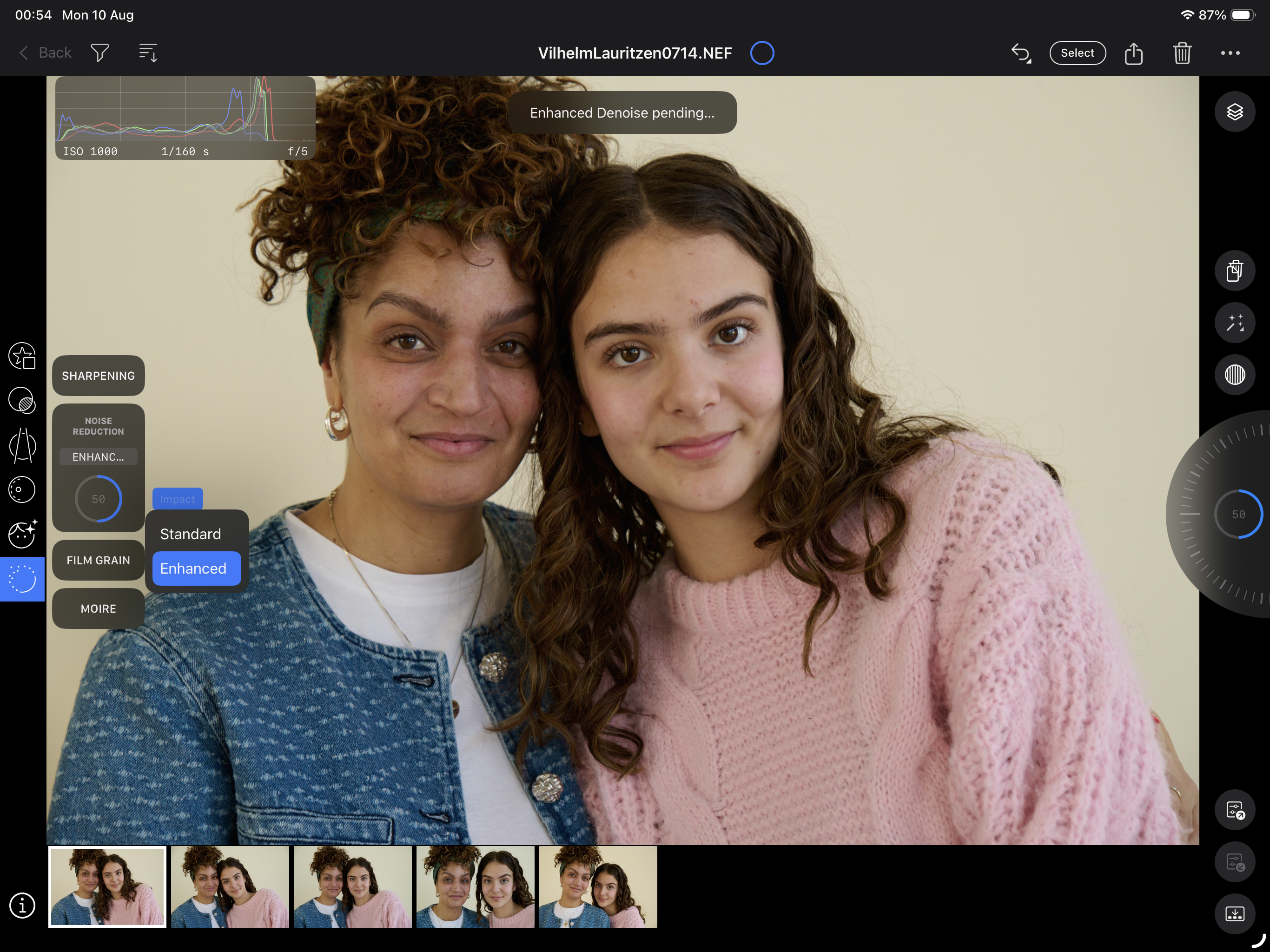Tap the 00:54 clock in status bar
The width and height of the screenshot is (1270, 952).
click(x=33, y=15)
